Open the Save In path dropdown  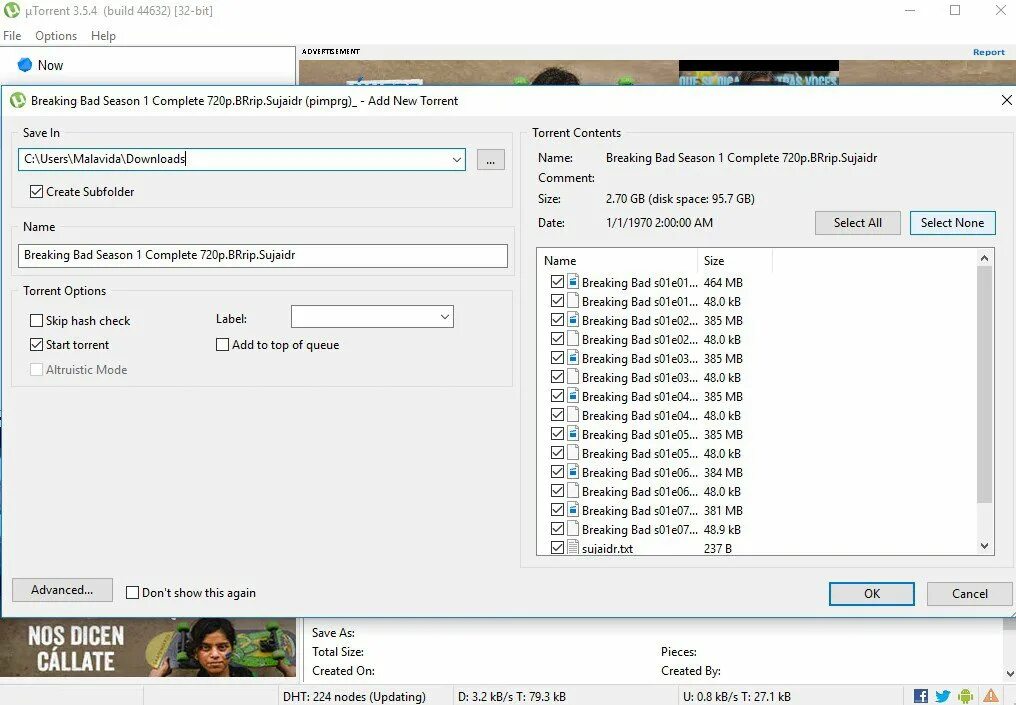(x=457, y=159)
